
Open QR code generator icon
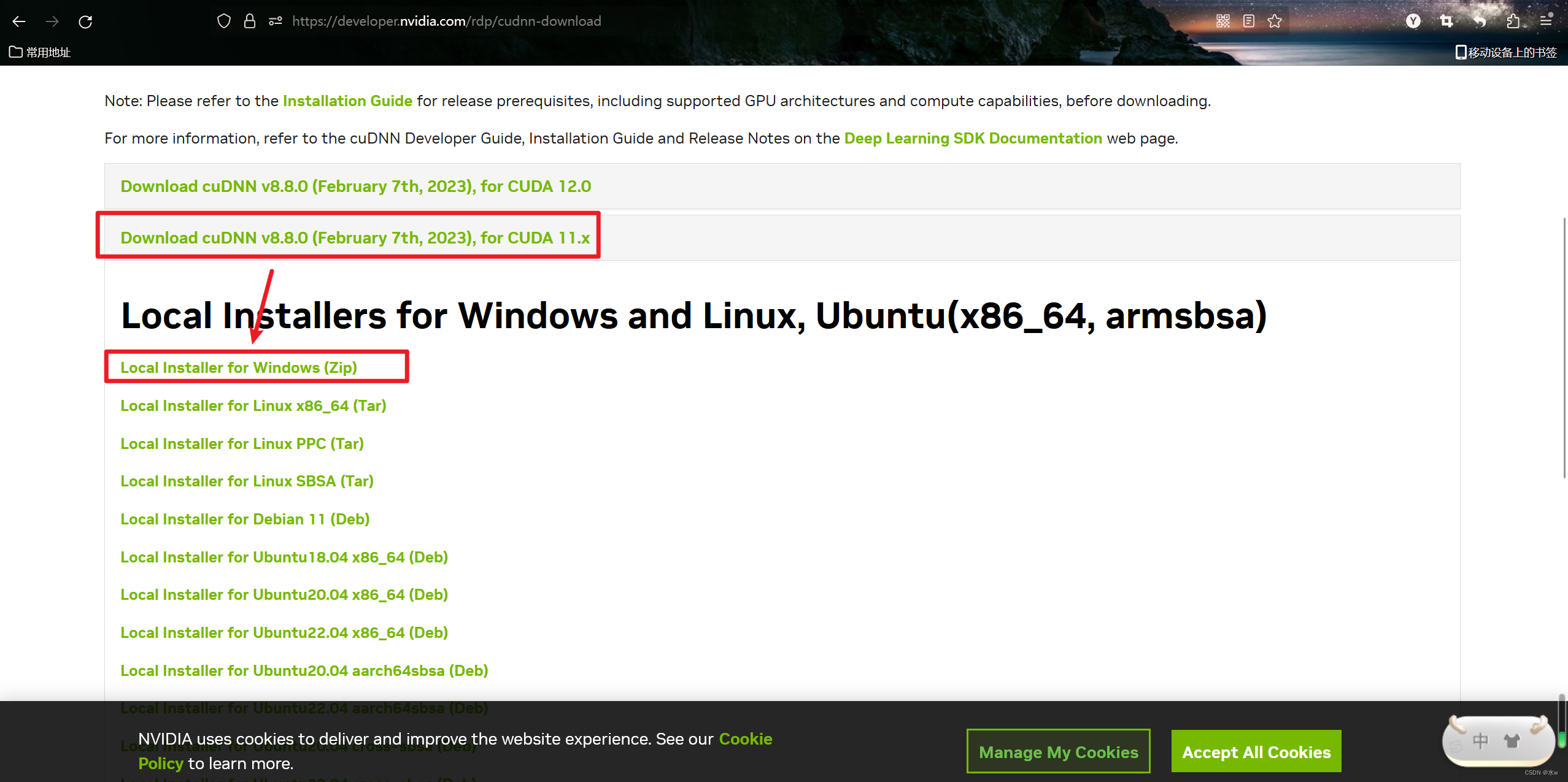point(1222,21)
